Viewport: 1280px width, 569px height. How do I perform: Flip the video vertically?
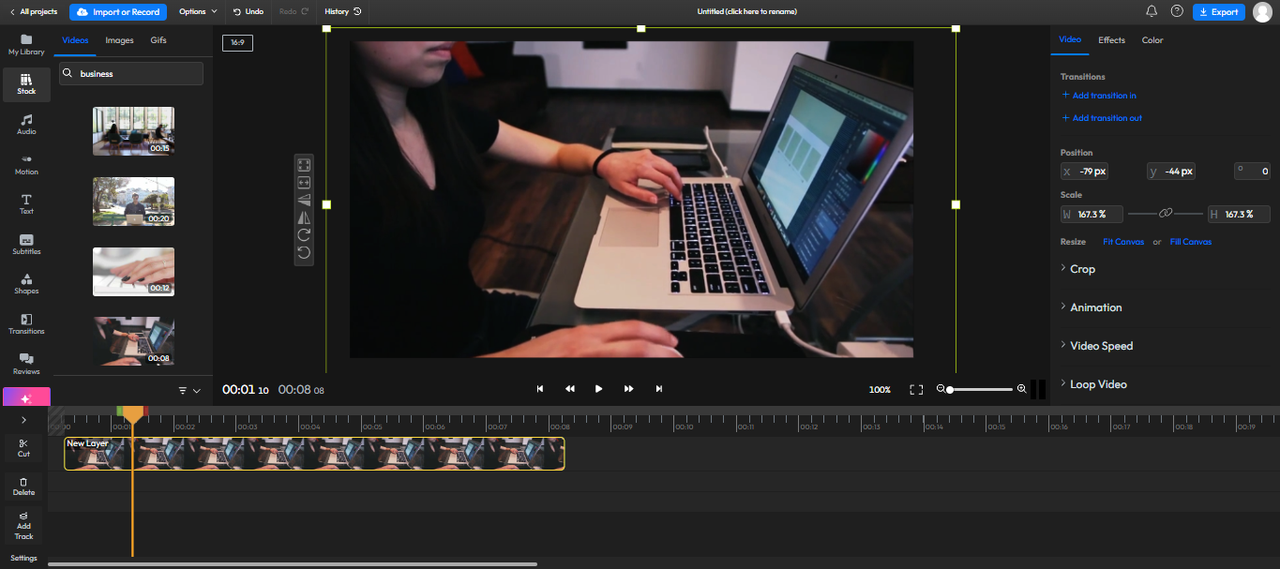(x=305, y=200)
